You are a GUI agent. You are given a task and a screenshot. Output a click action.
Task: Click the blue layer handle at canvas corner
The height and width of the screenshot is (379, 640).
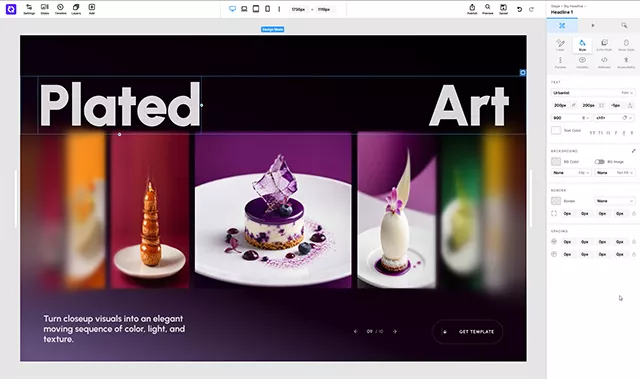point(522,73)
